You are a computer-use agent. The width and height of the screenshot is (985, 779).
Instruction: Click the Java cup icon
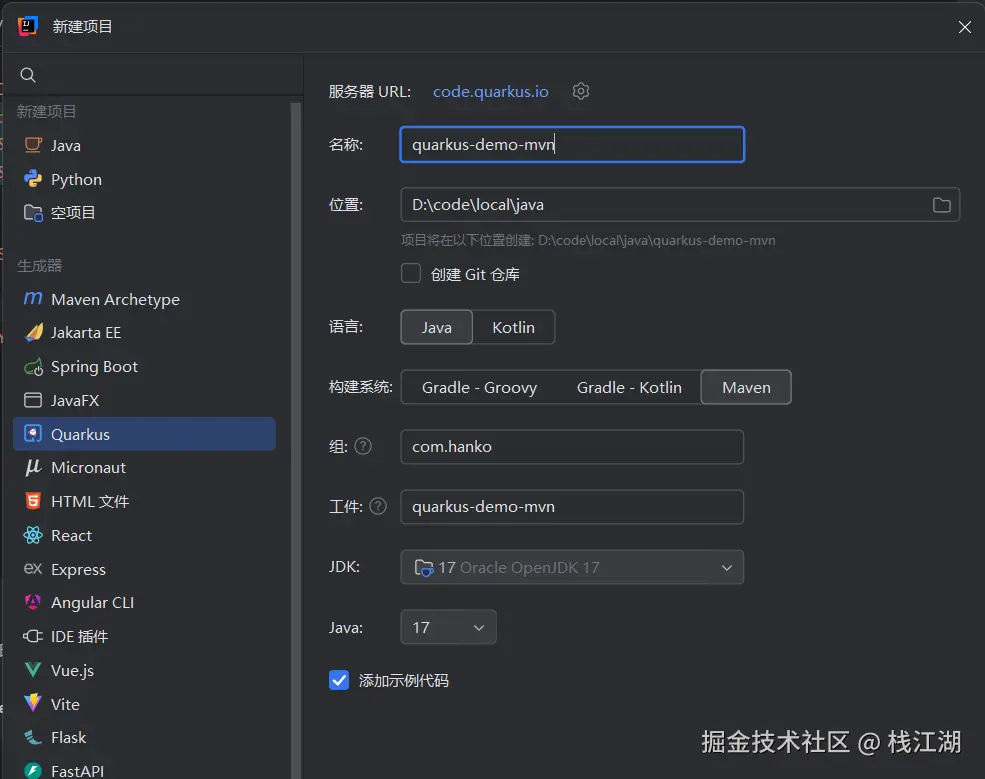(x=33, y=145)
